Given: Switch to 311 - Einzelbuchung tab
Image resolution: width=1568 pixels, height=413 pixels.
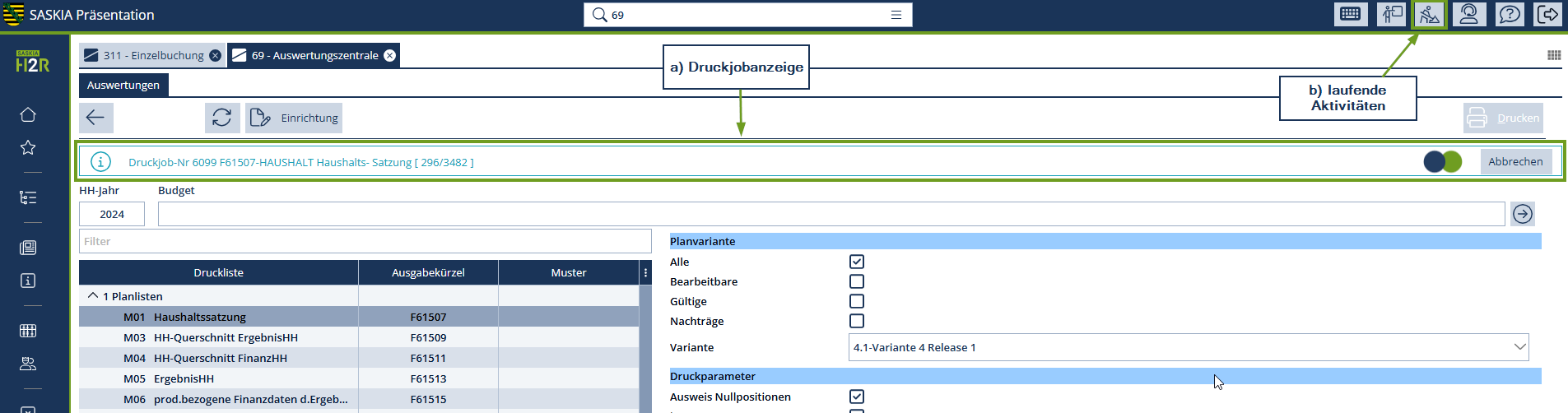Looking at the screenshot, I should 153,55.
